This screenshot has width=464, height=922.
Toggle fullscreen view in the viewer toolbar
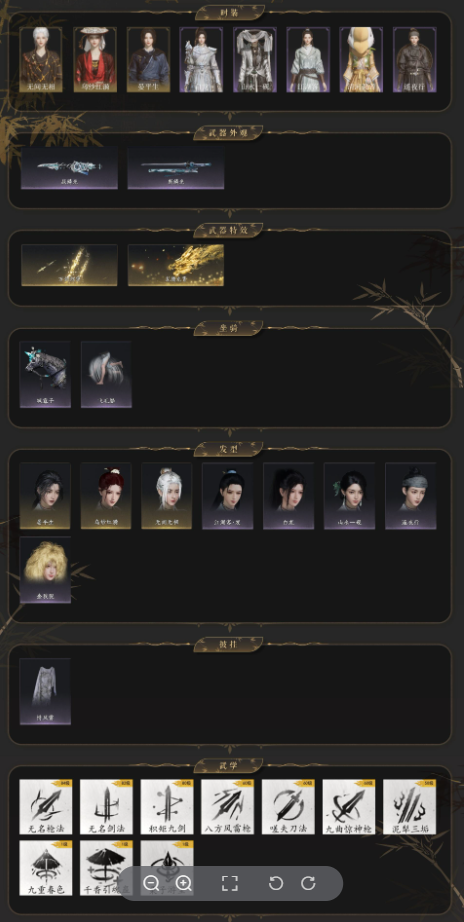coord(230,883)
